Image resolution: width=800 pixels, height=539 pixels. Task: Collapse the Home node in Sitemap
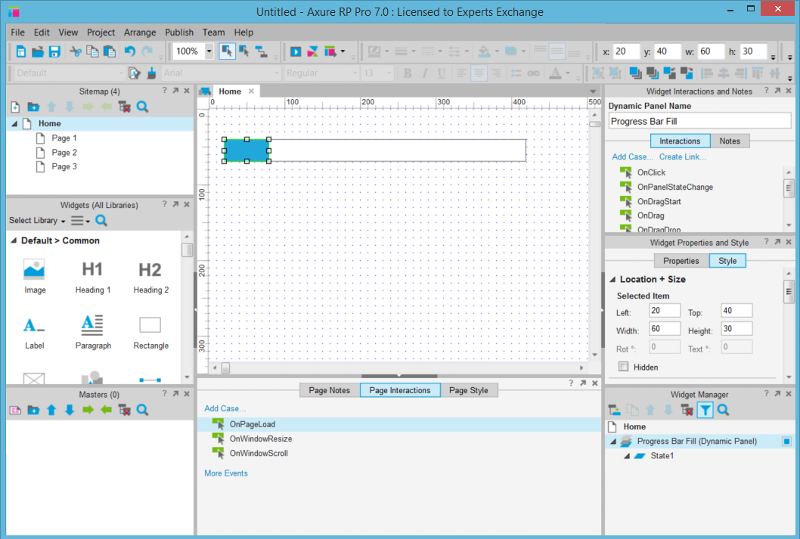(x=15, y=124)
